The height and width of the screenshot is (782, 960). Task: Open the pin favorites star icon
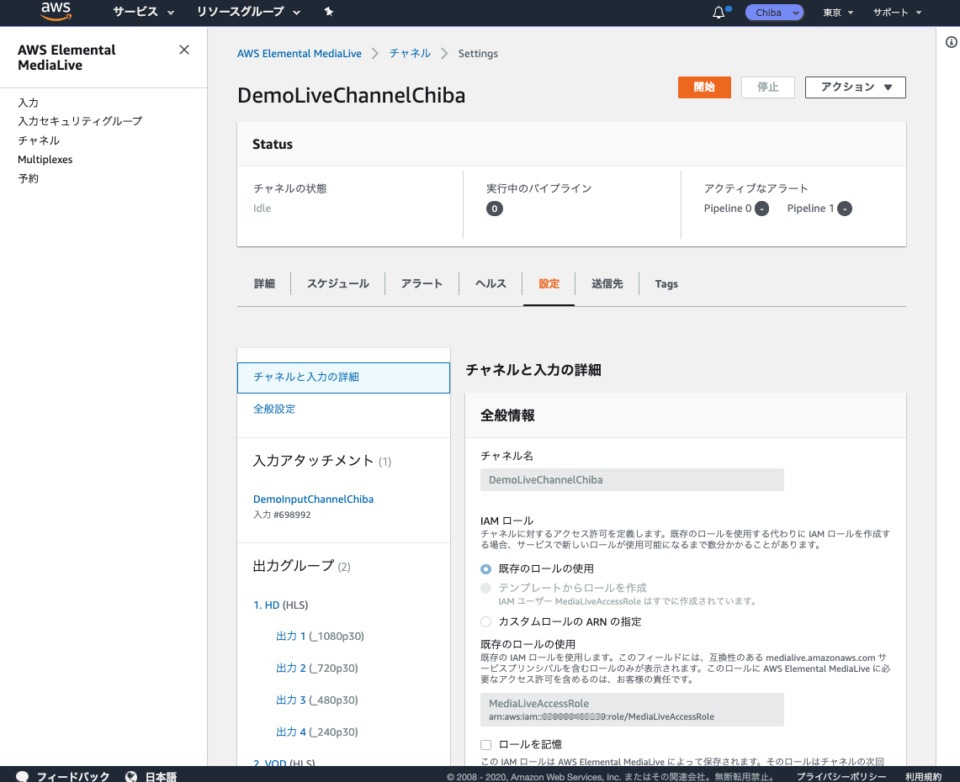point(329,12)
